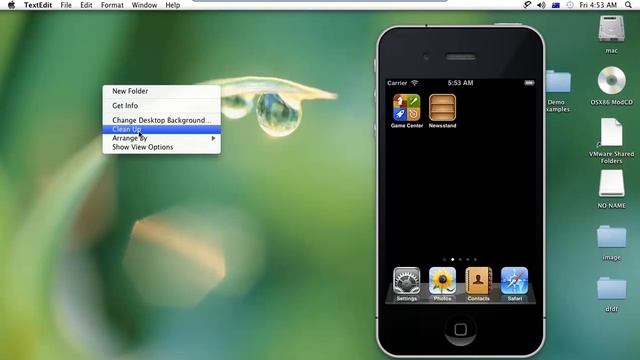Open Spotlight search magnifier icon
The width and height of the screenshot is (640, 360).
click(629, 5)
